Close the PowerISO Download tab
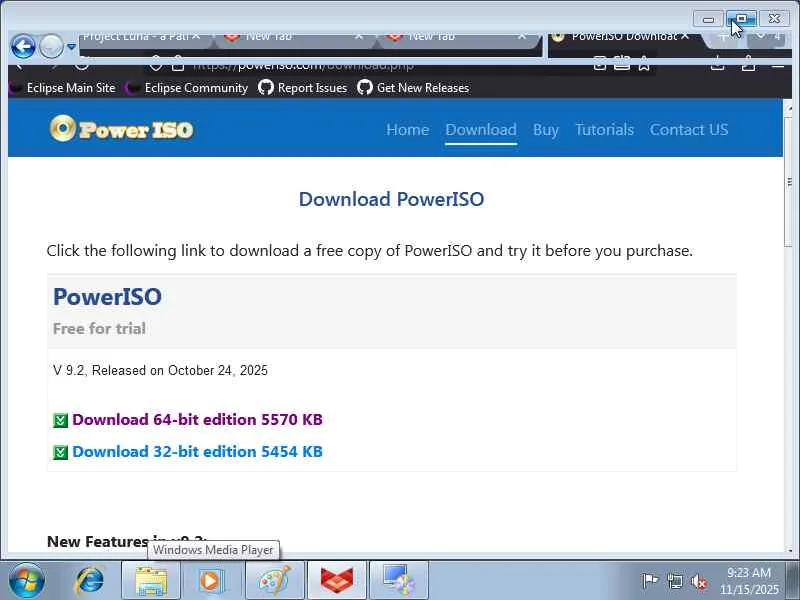 click(x=685, y=36)
